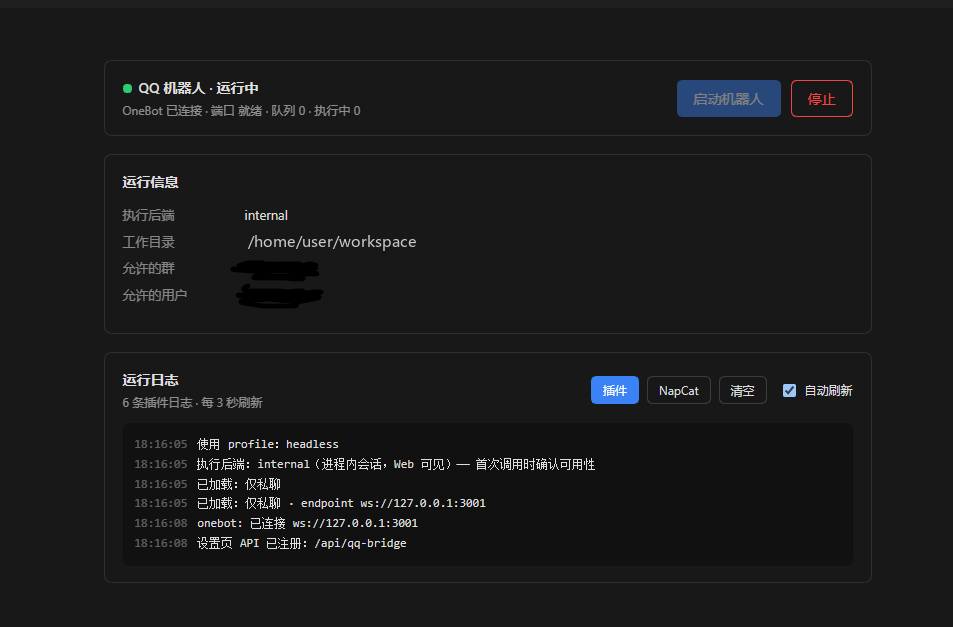Click the 允许的用户 label

pos(154,295)
